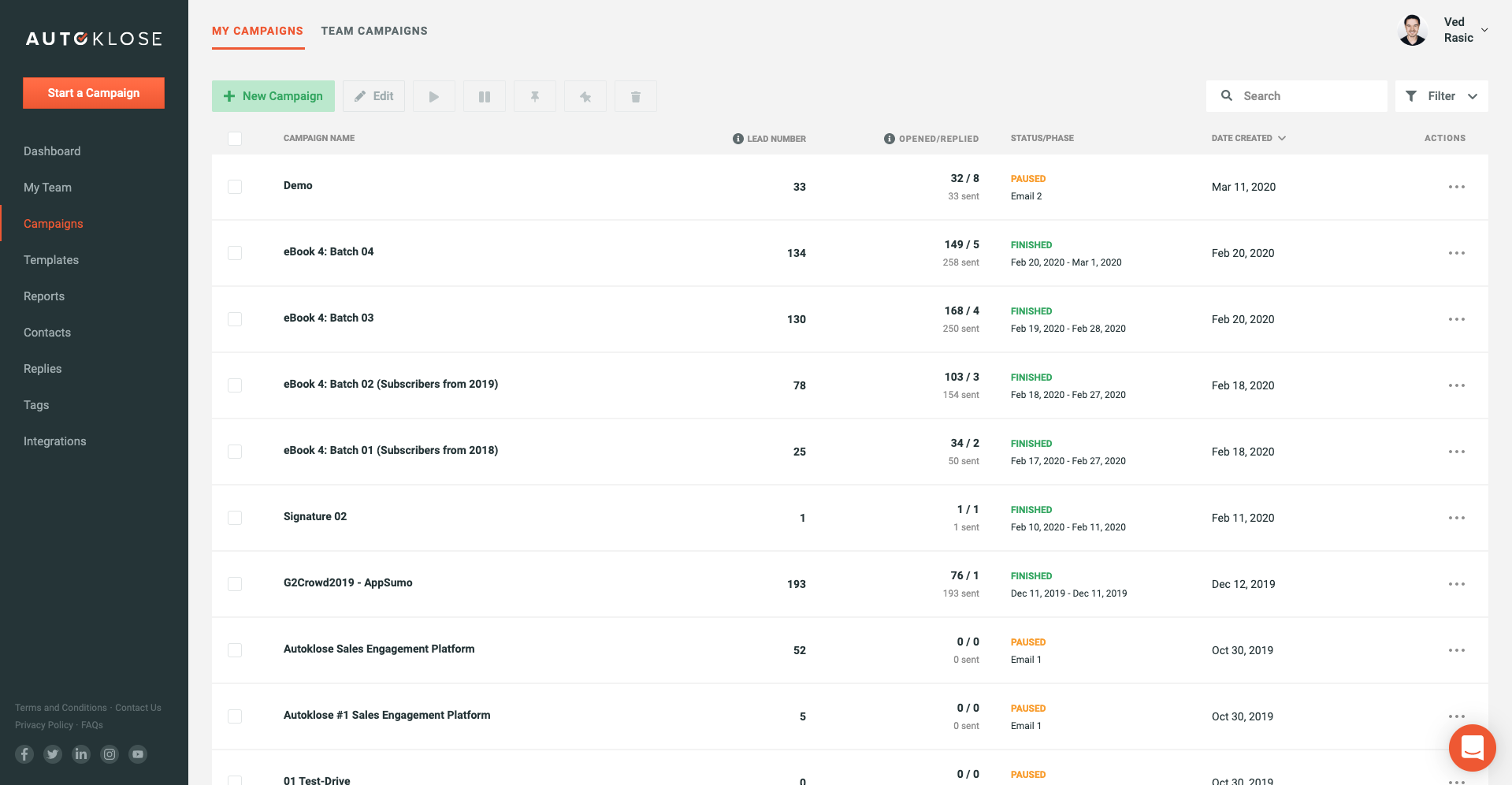Open the Instagram social icon

(x=110, y=754)
